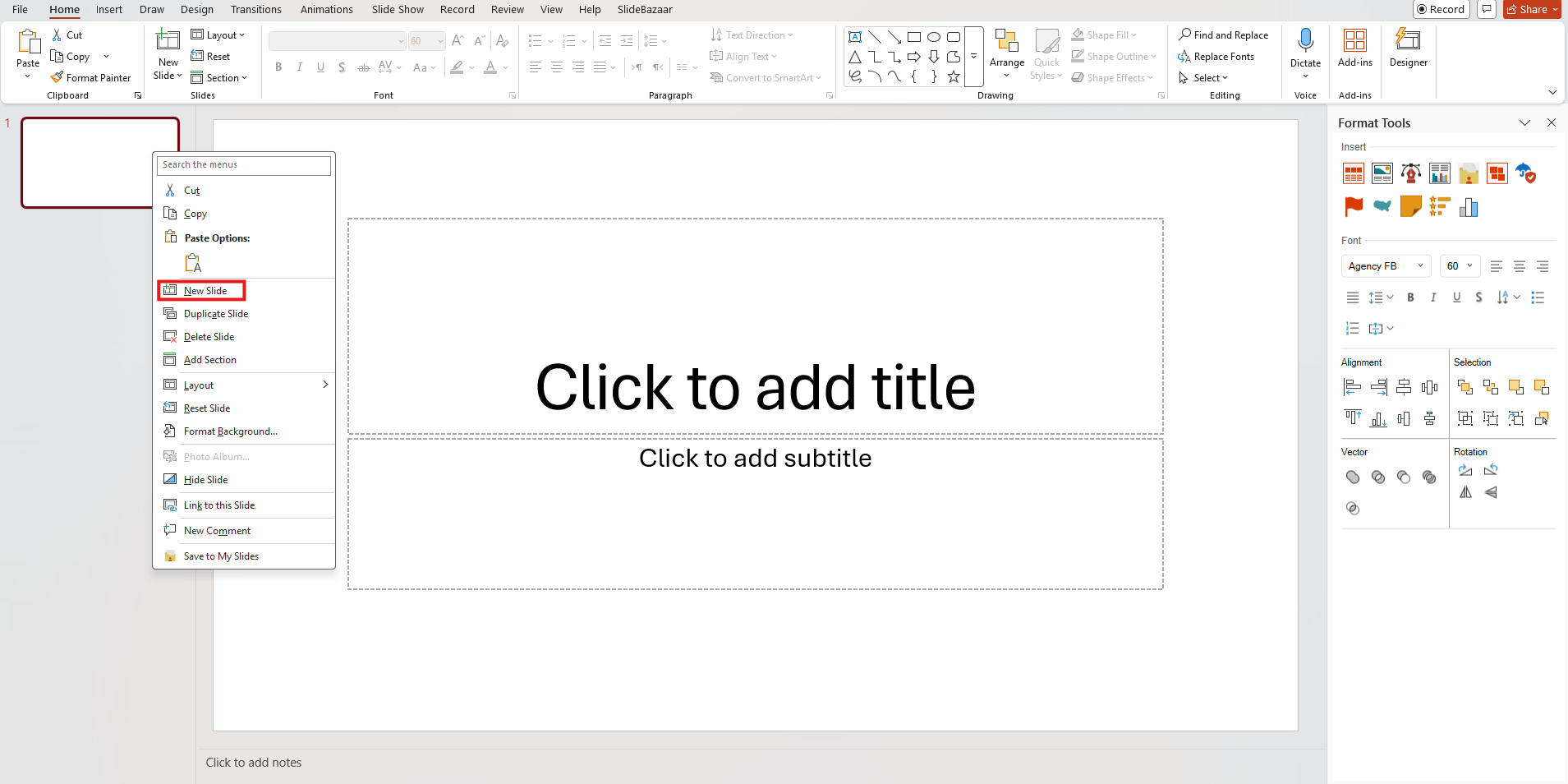Expand the ribbon Layout dropdown
Image resolution: width=1568 pixels, height=784 pixels.
218,35
